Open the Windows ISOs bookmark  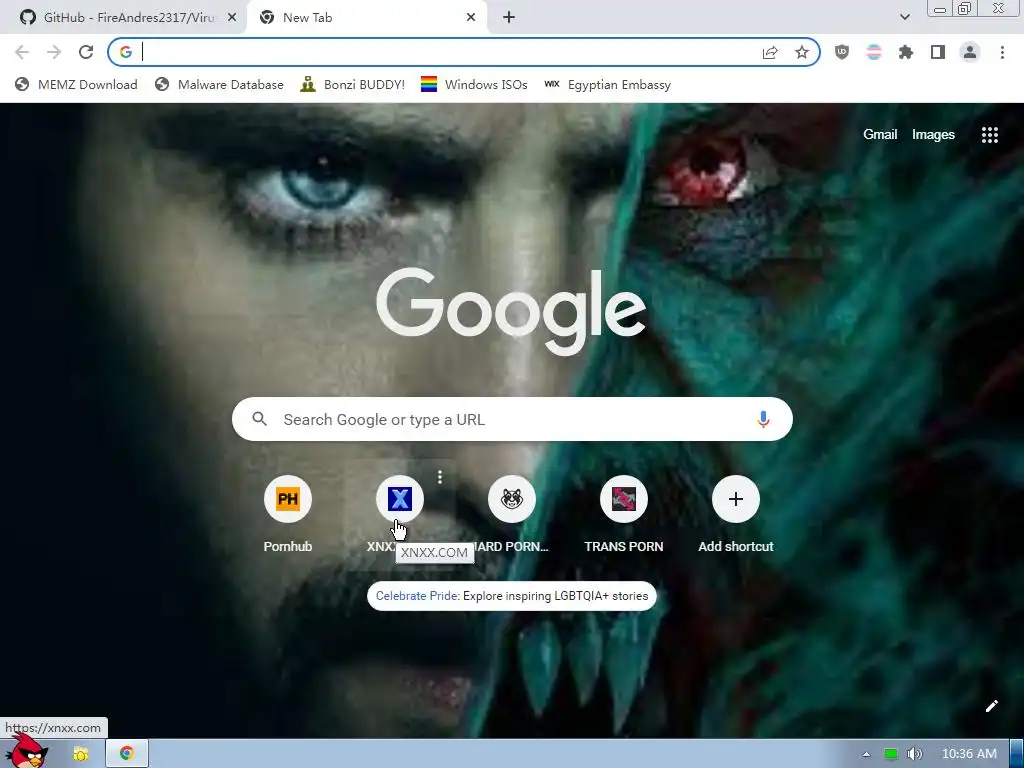click(x=474, y=85)
